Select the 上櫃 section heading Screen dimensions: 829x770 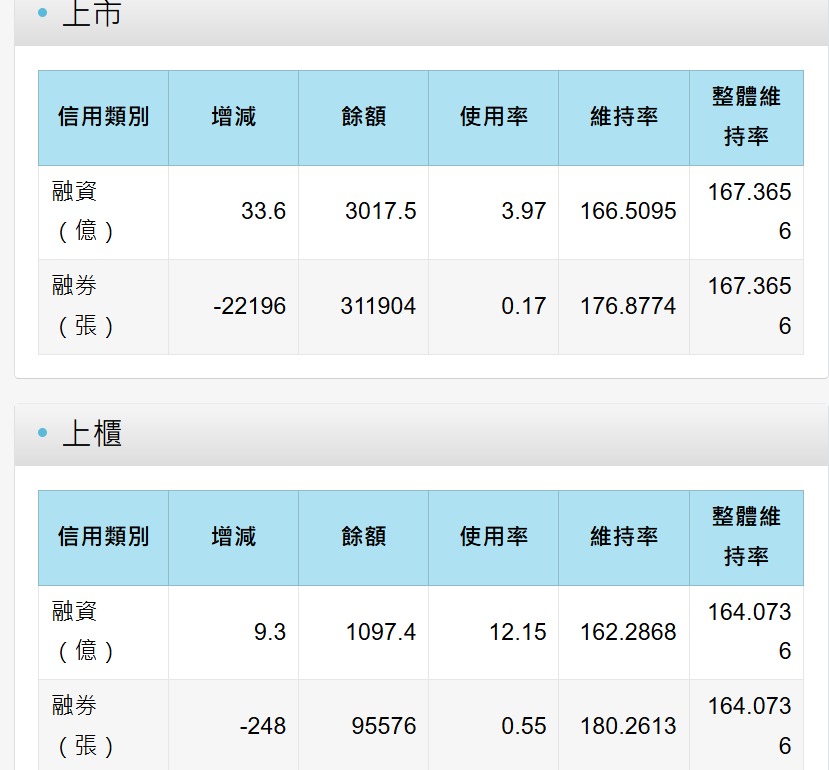[x=92, y=433]
